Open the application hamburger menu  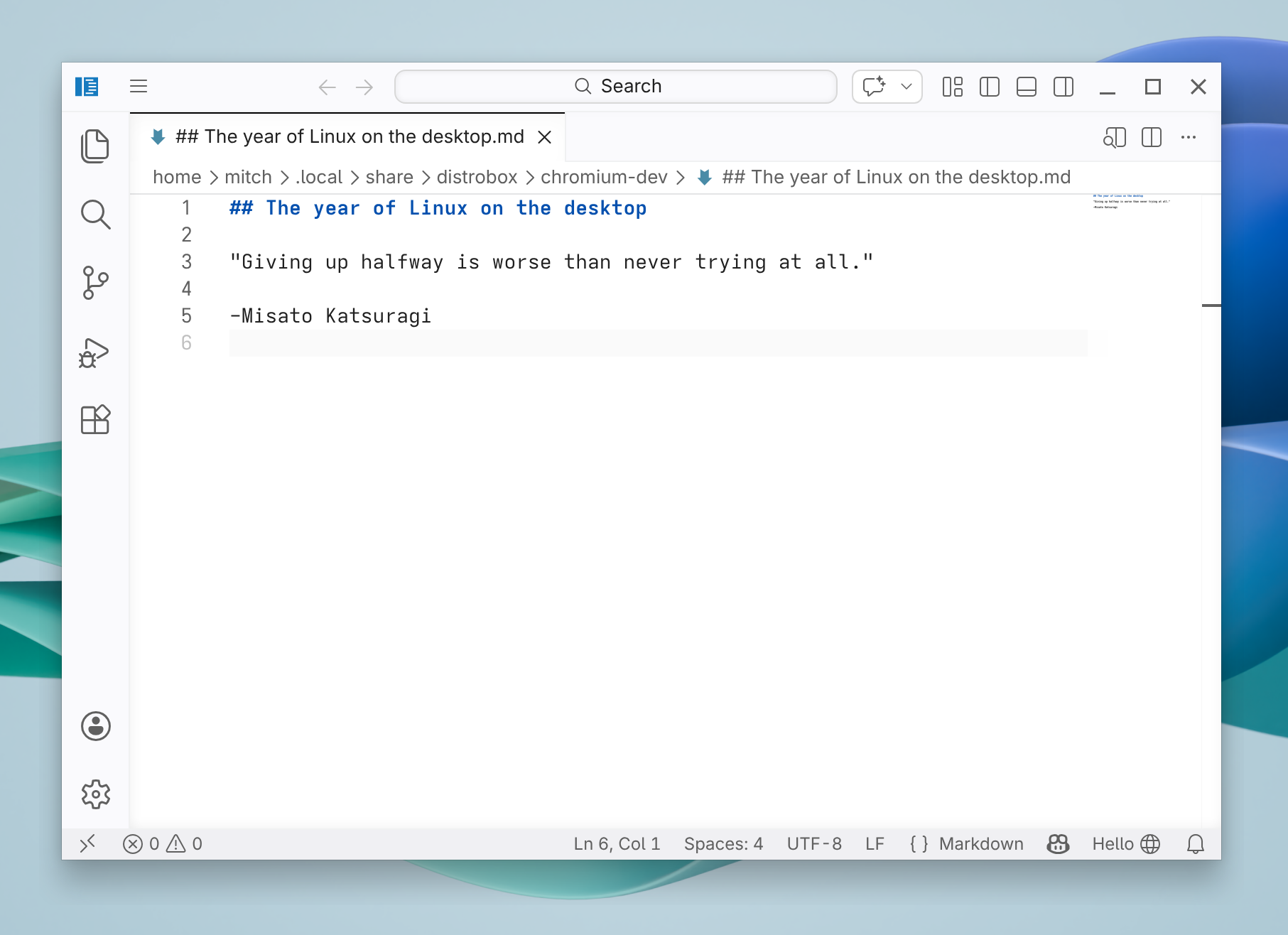(x=139, y=86)
